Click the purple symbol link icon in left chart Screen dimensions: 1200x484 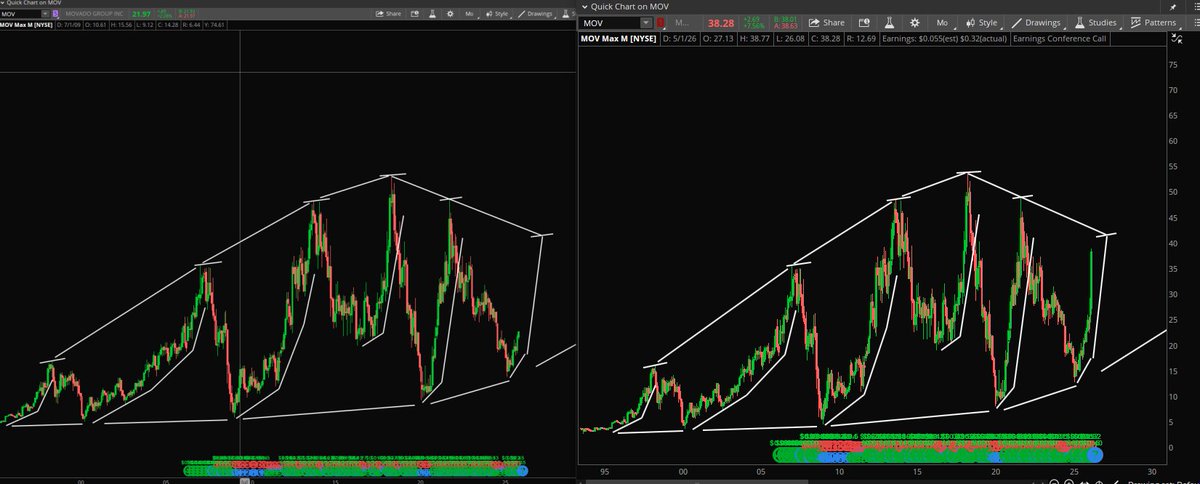coord(55,14)
